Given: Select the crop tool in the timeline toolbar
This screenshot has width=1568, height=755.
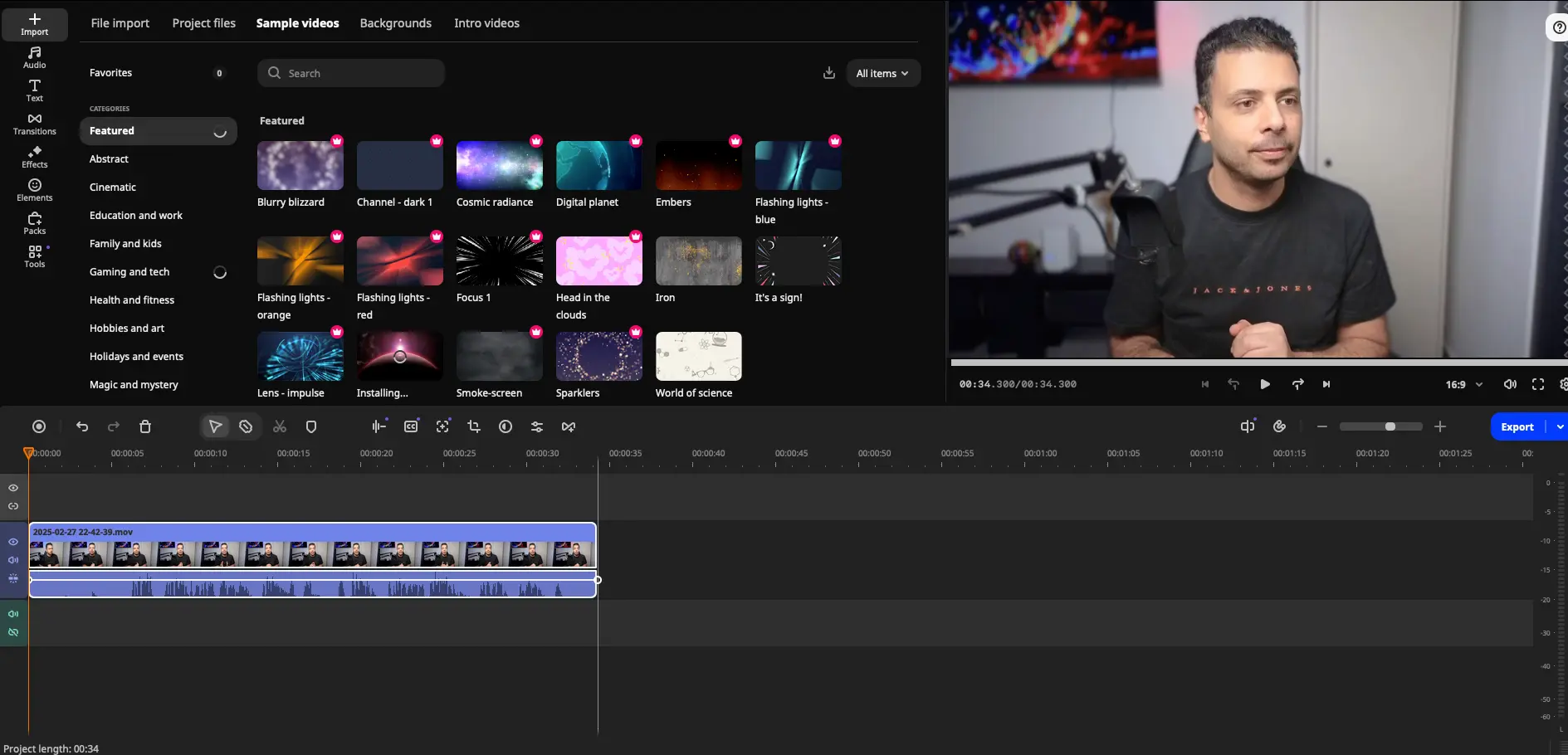Looking at the screenshot, I should 473,426.
